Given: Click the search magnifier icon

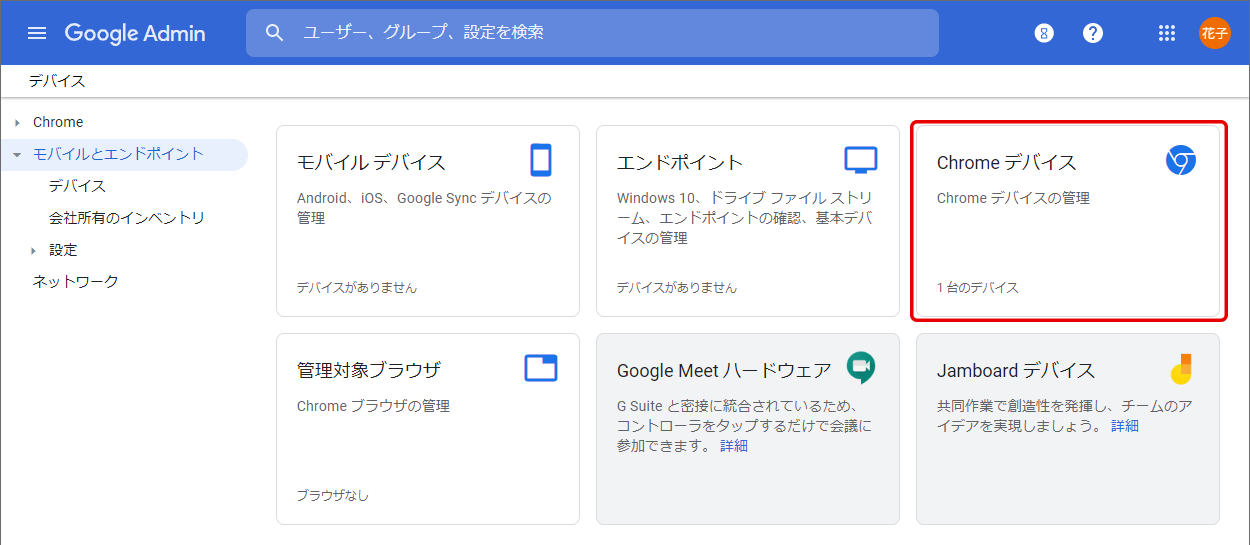Looking at the screenshot, I should 275,33.
